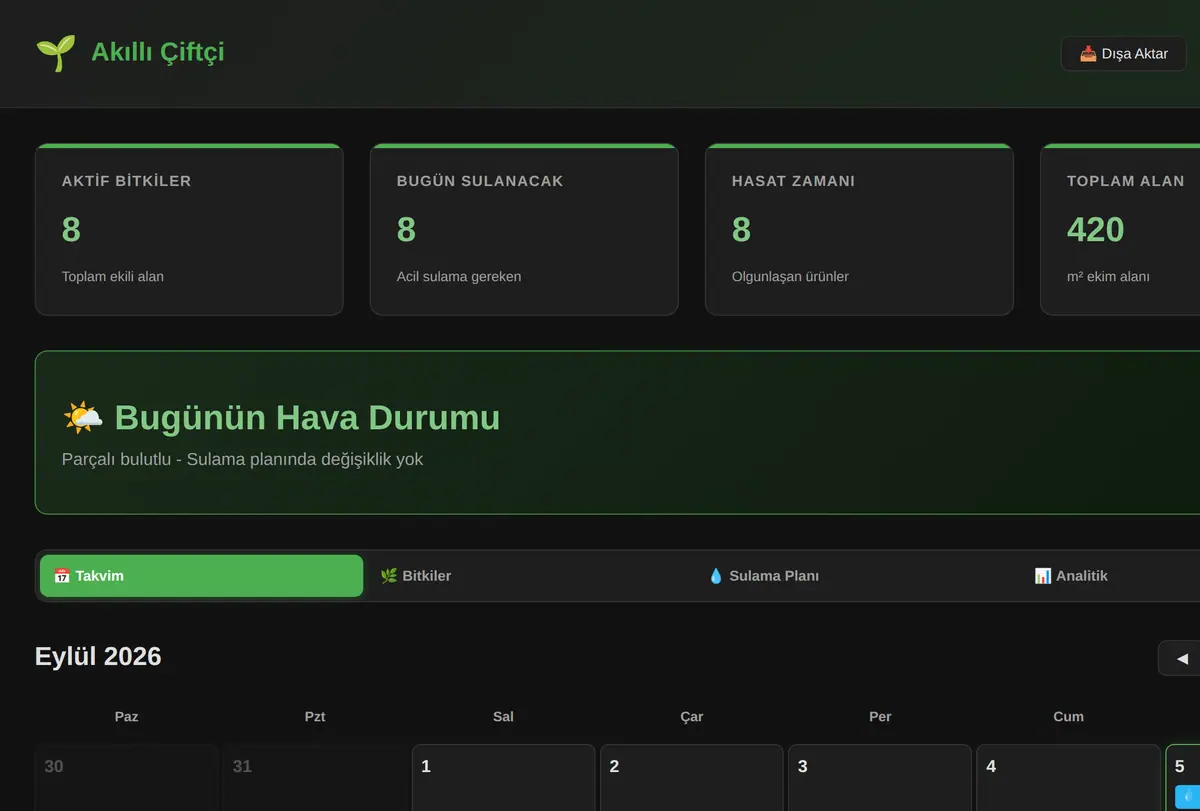Open the Toplam Alan stat card
Image resolution: width=1200 pixels, height=811 pixels.
pyautogui.click(x=1120, y=229)
